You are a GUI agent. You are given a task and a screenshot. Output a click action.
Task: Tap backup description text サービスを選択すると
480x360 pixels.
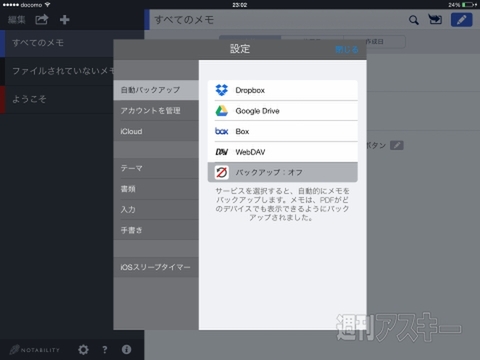coord(282,204)
